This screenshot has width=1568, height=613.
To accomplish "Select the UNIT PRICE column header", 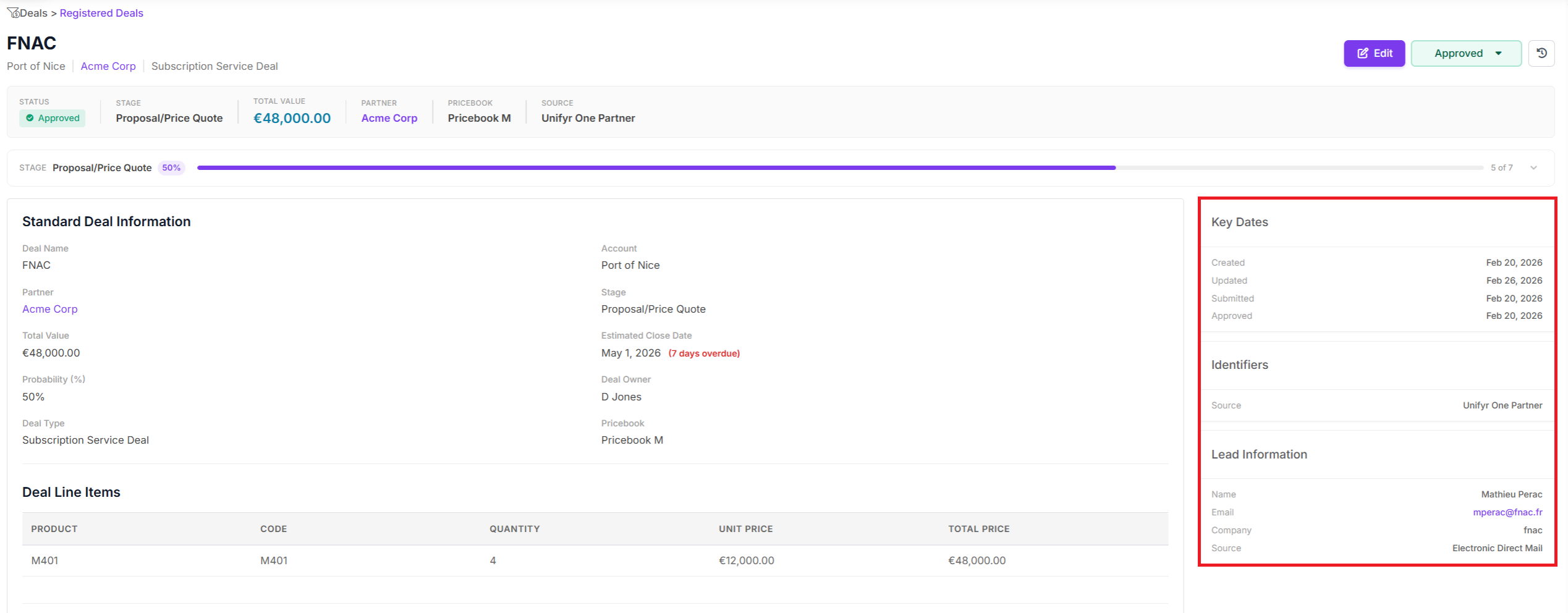I will [x=746, y=529].
